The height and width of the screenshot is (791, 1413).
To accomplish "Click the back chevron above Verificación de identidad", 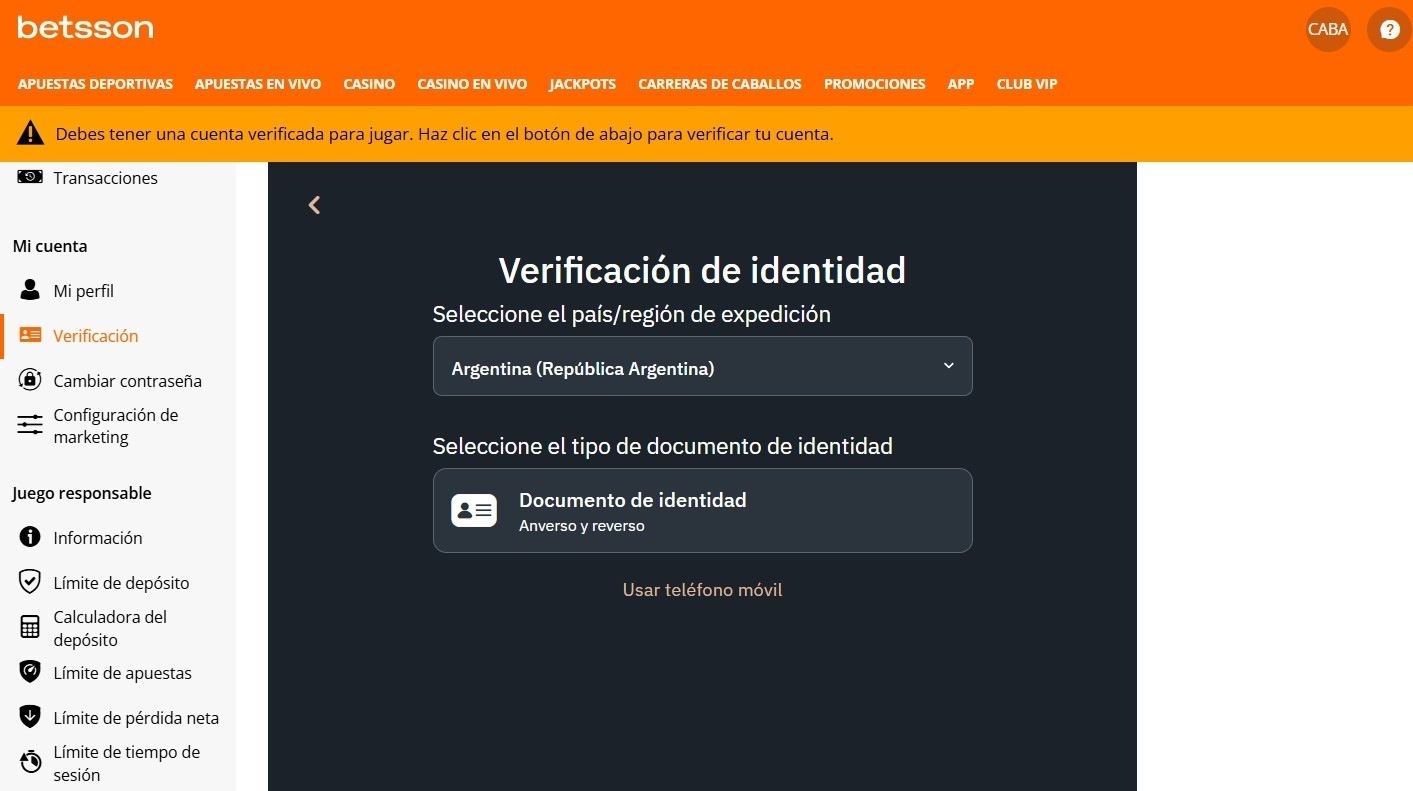I will click(x=314, y=204).
